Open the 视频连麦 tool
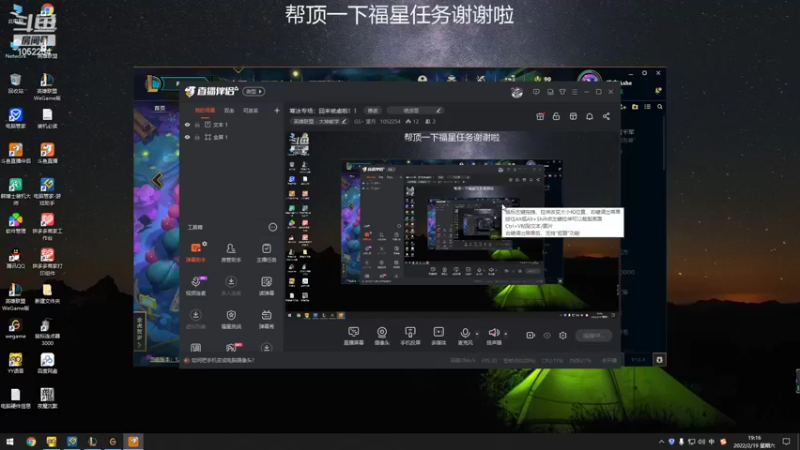 click(x=196, y=286)
